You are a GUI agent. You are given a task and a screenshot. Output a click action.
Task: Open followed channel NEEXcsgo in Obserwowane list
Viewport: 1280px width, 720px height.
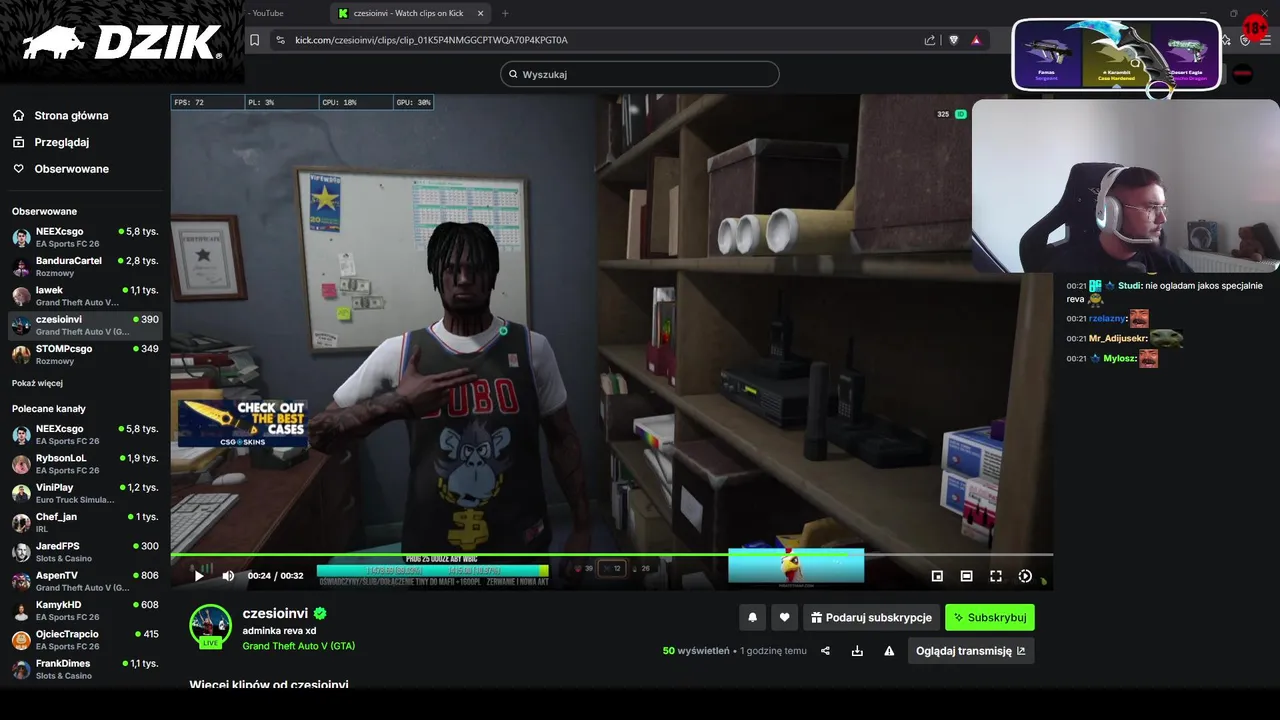point(85,237)
